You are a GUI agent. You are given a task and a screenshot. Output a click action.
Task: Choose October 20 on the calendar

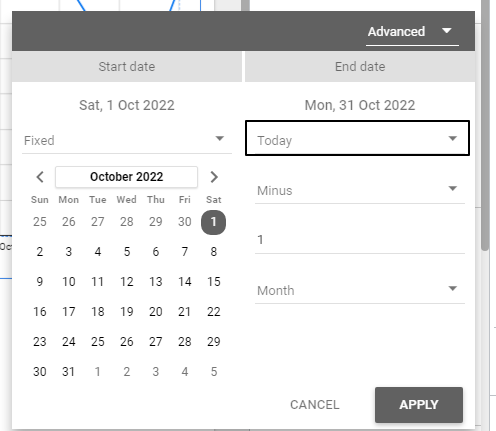[156, 312]
